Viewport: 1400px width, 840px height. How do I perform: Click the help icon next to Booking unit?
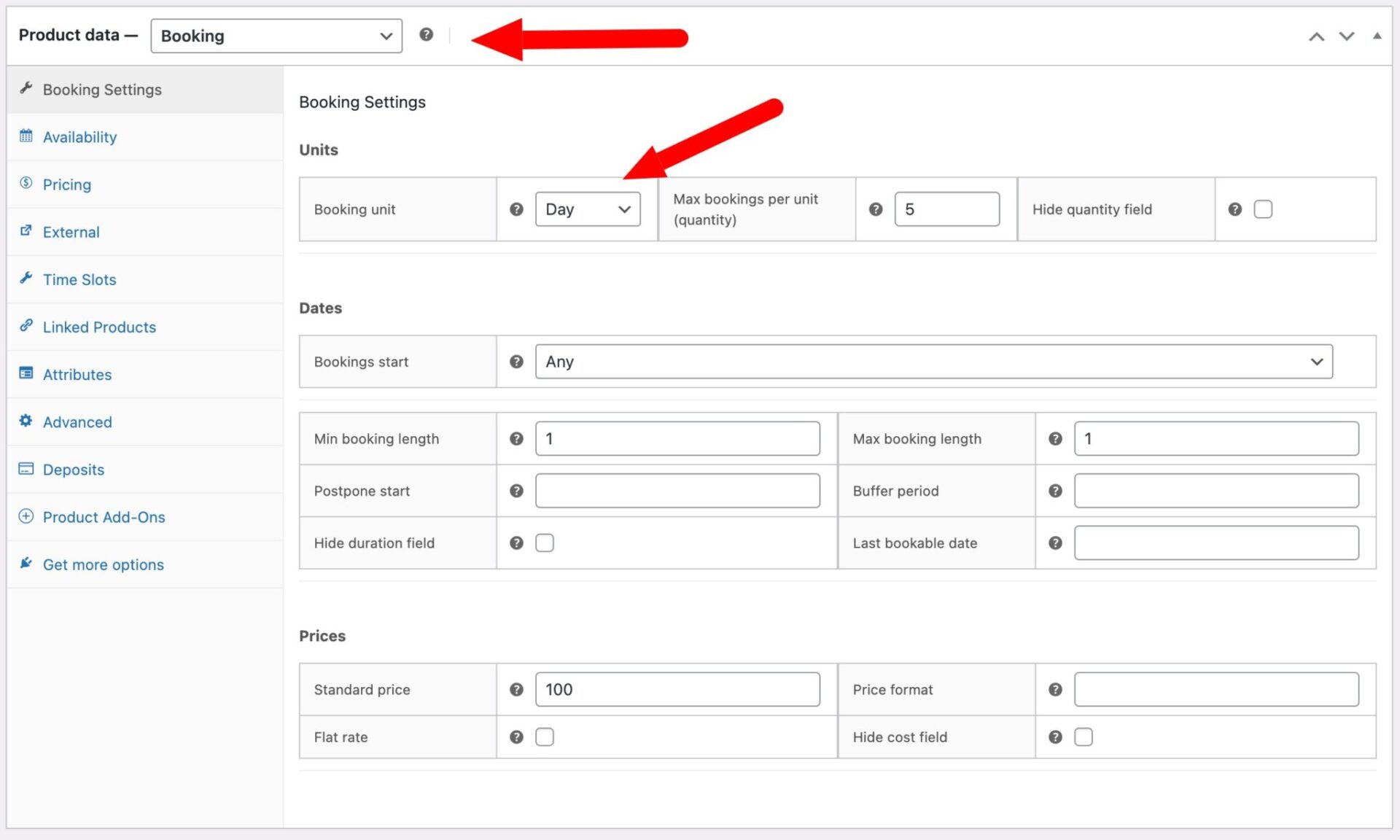[x=516, y=209]
